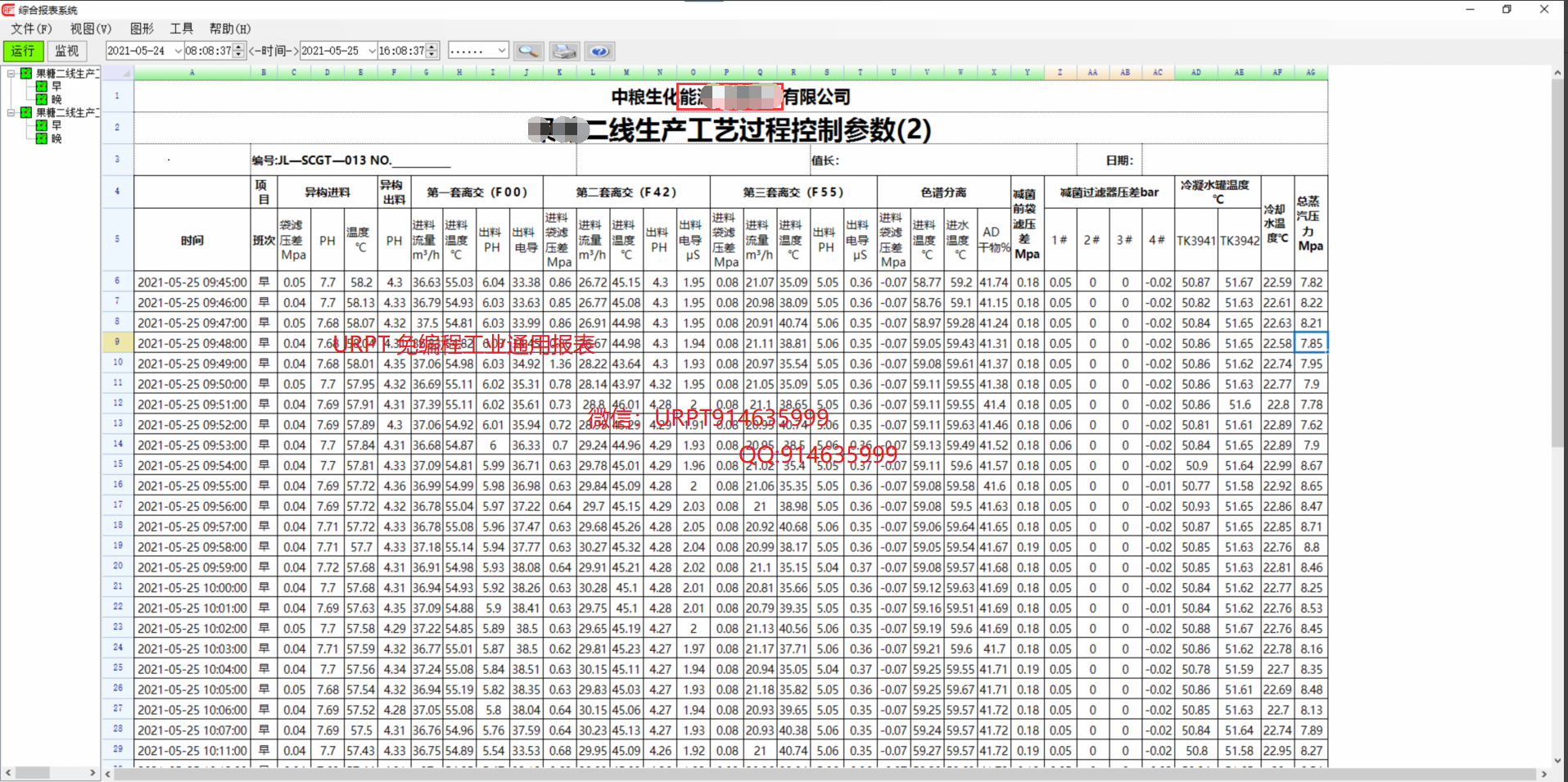
Task: Select the 早 shift under the first tree node
Action: (56, 86)
